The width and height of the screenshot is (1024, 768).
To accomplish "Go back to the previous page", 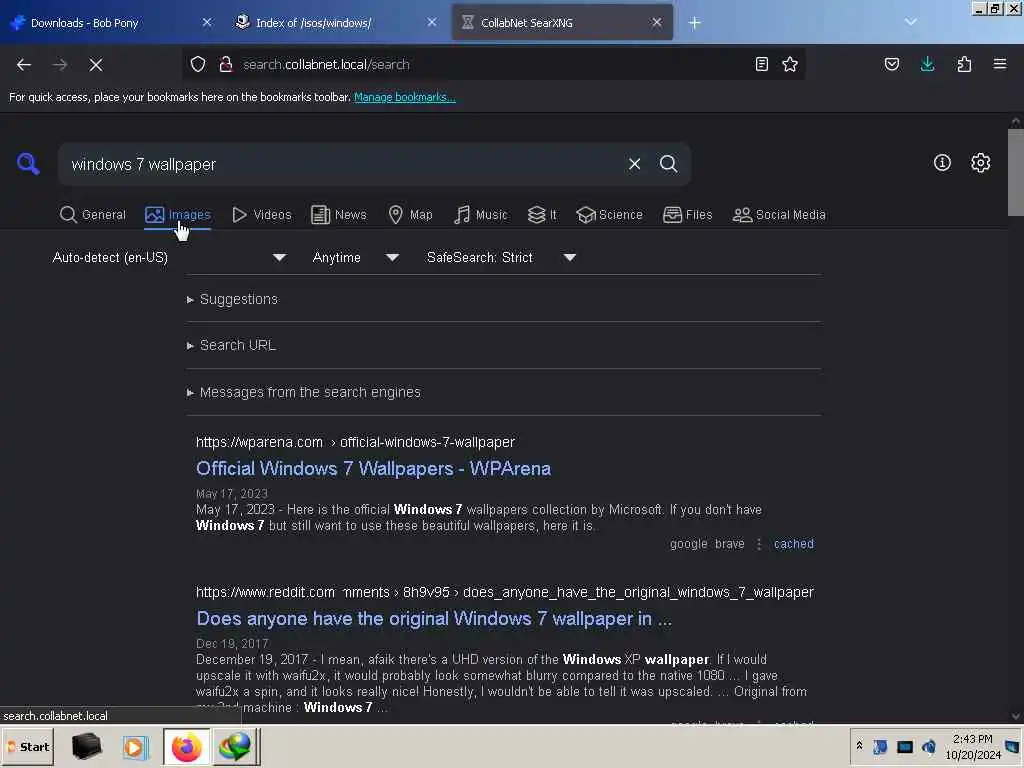I will 24,65.
